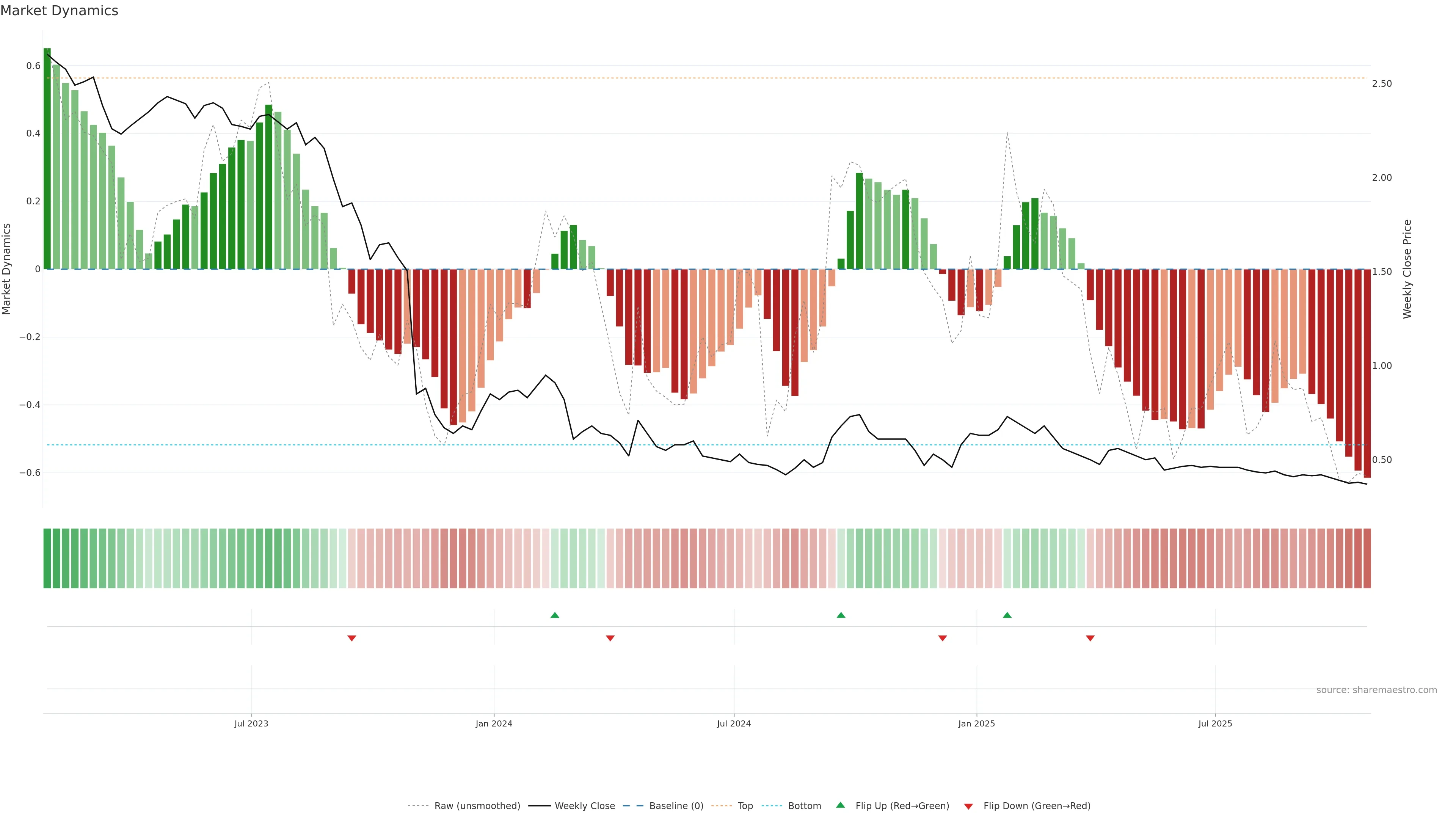Click the Market Dynamics chart title

click(60, 11)
